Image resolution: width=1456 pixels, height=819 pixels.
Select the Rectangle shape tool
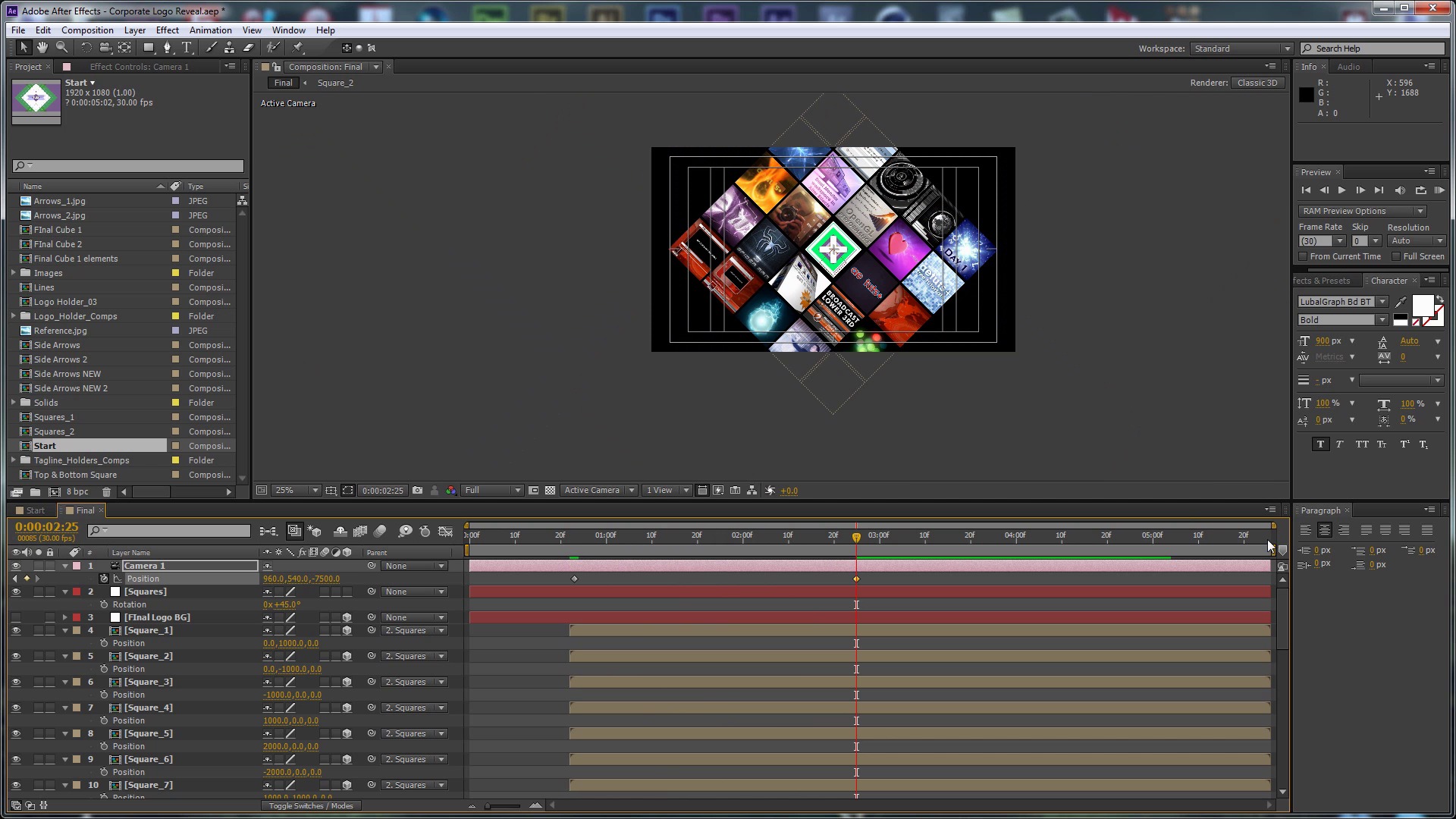click(x=149, y=48)
